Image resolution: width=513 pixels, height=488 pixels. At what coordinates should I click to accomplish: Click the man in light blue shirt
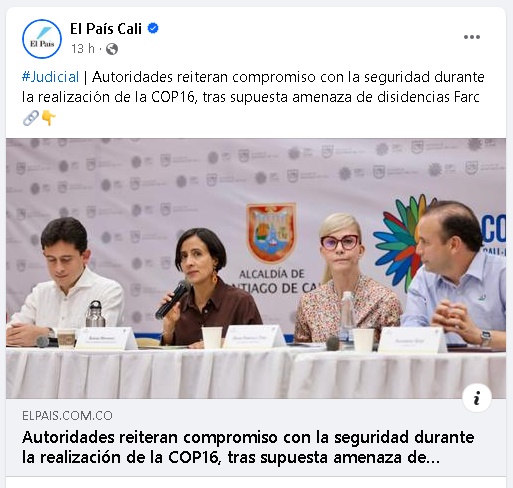[457, 275]
